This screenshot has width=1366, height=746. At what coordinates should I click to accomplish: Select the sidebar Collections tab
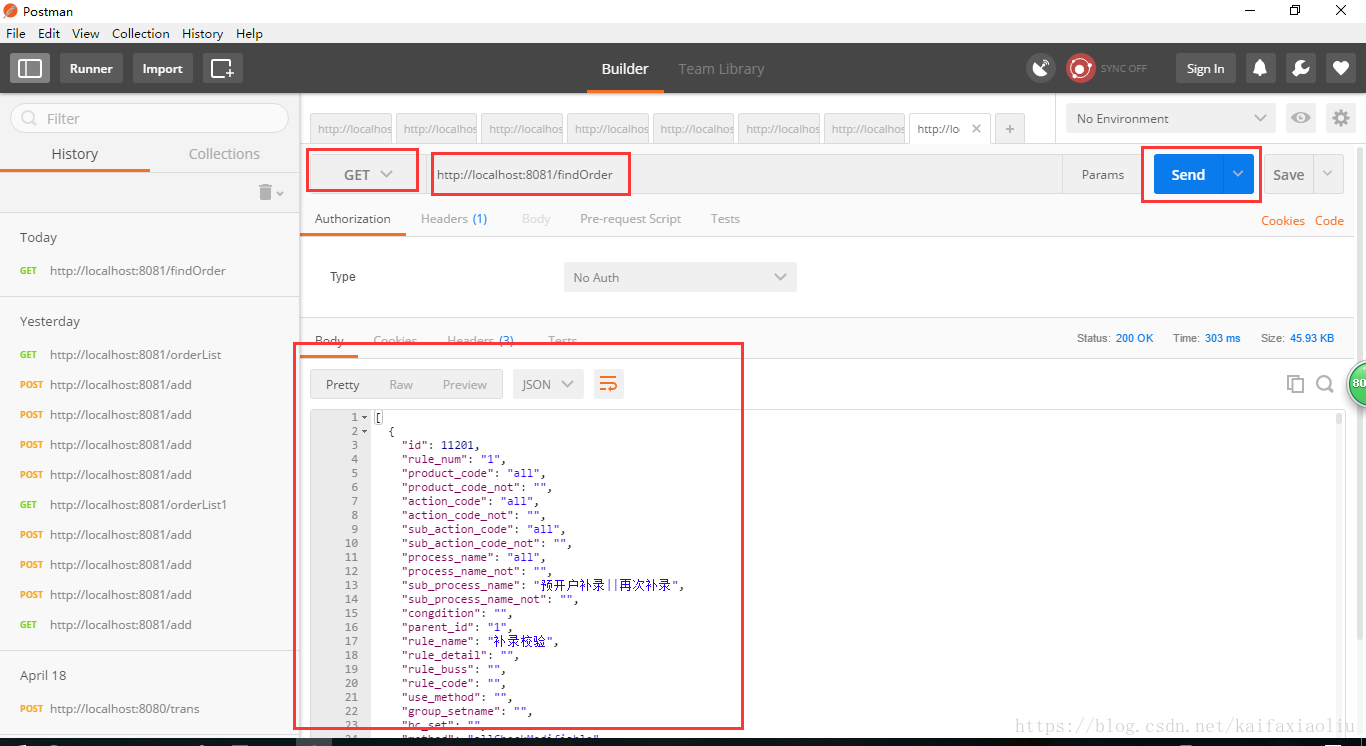pyautogui.click(x=224, y=154)
